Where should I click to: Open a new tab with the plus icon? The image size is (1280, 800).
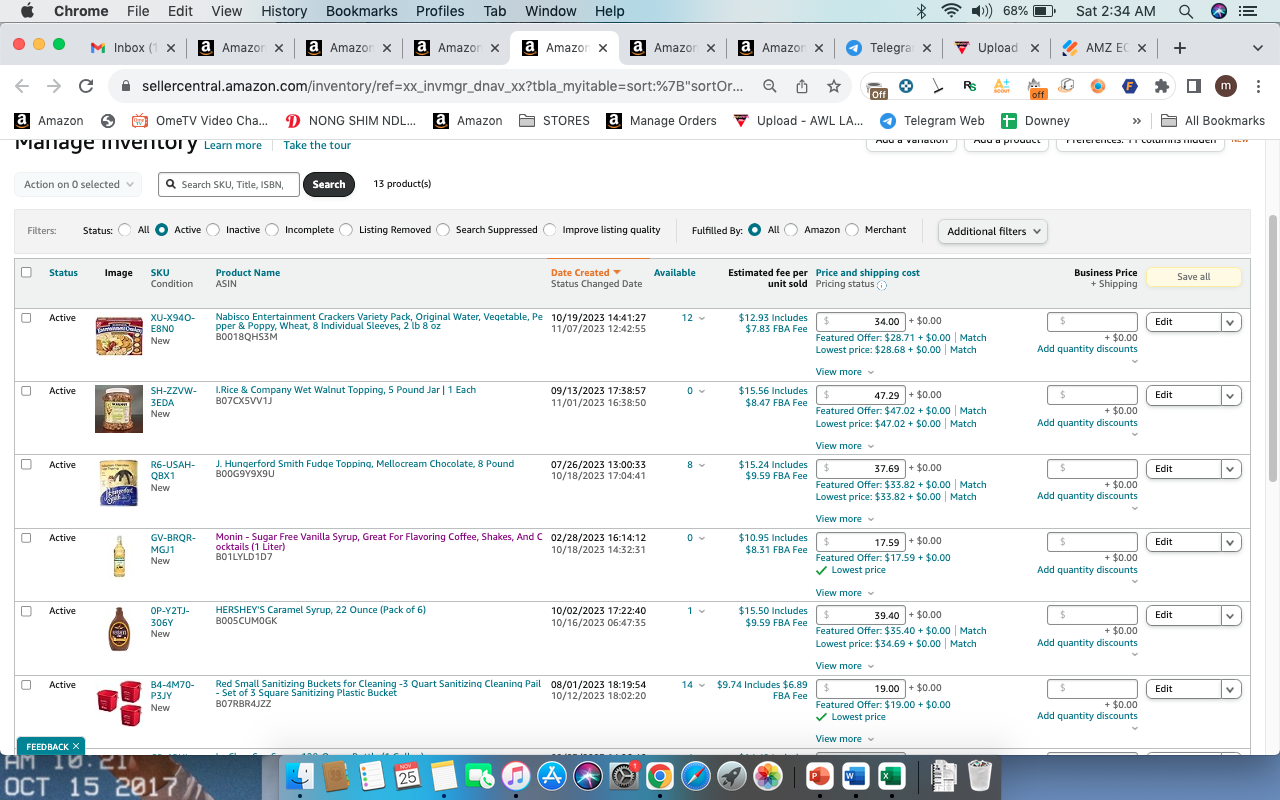pos(1180,48)
